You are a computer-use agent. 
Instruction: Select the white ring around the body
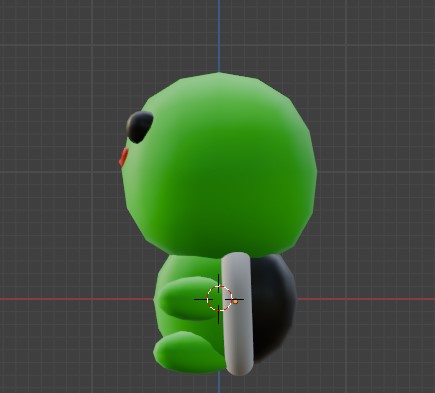(x=238, y=313)
